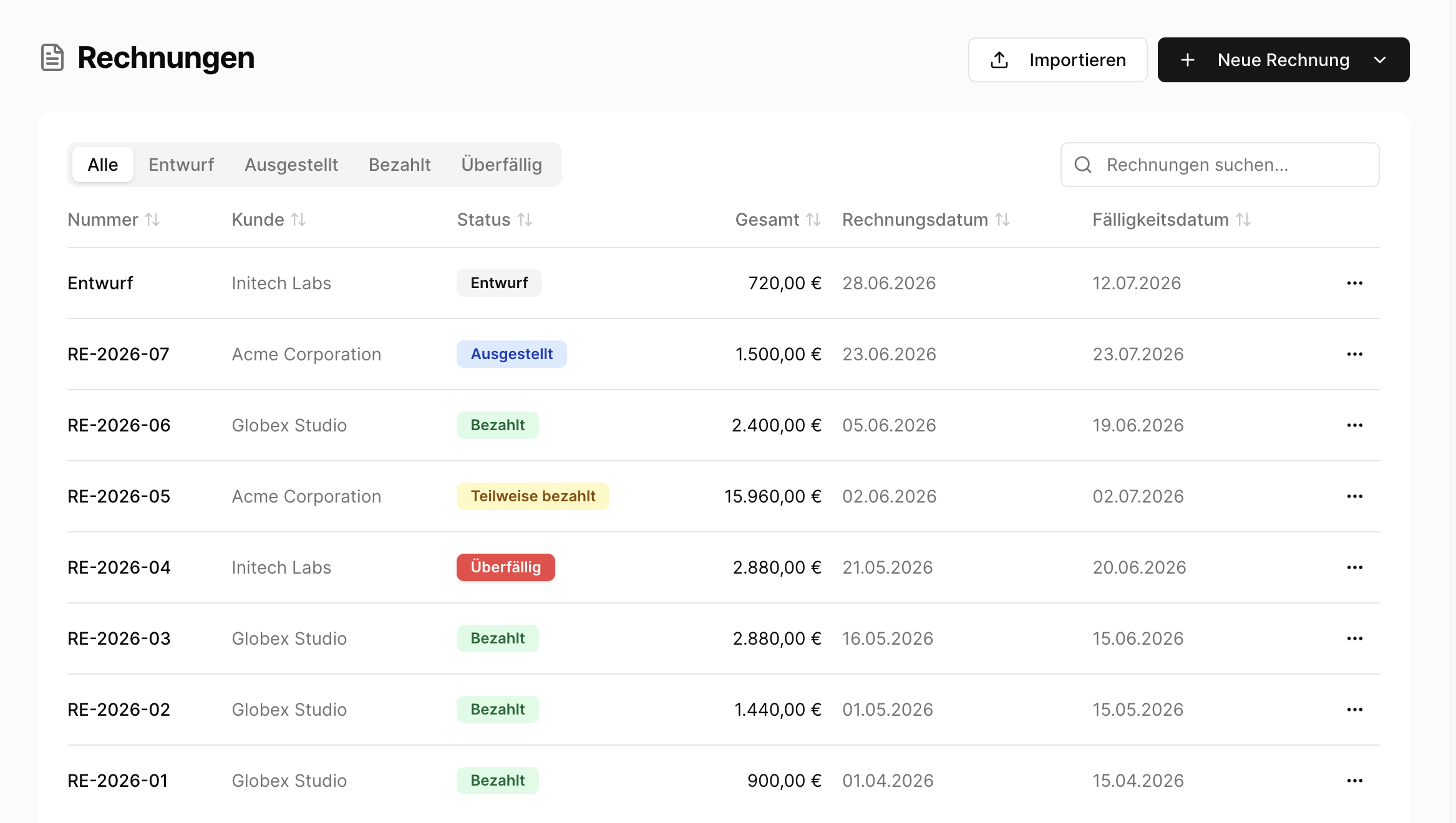Click Initech Labs in the RE-2026-04 row

tap(281, 567)
